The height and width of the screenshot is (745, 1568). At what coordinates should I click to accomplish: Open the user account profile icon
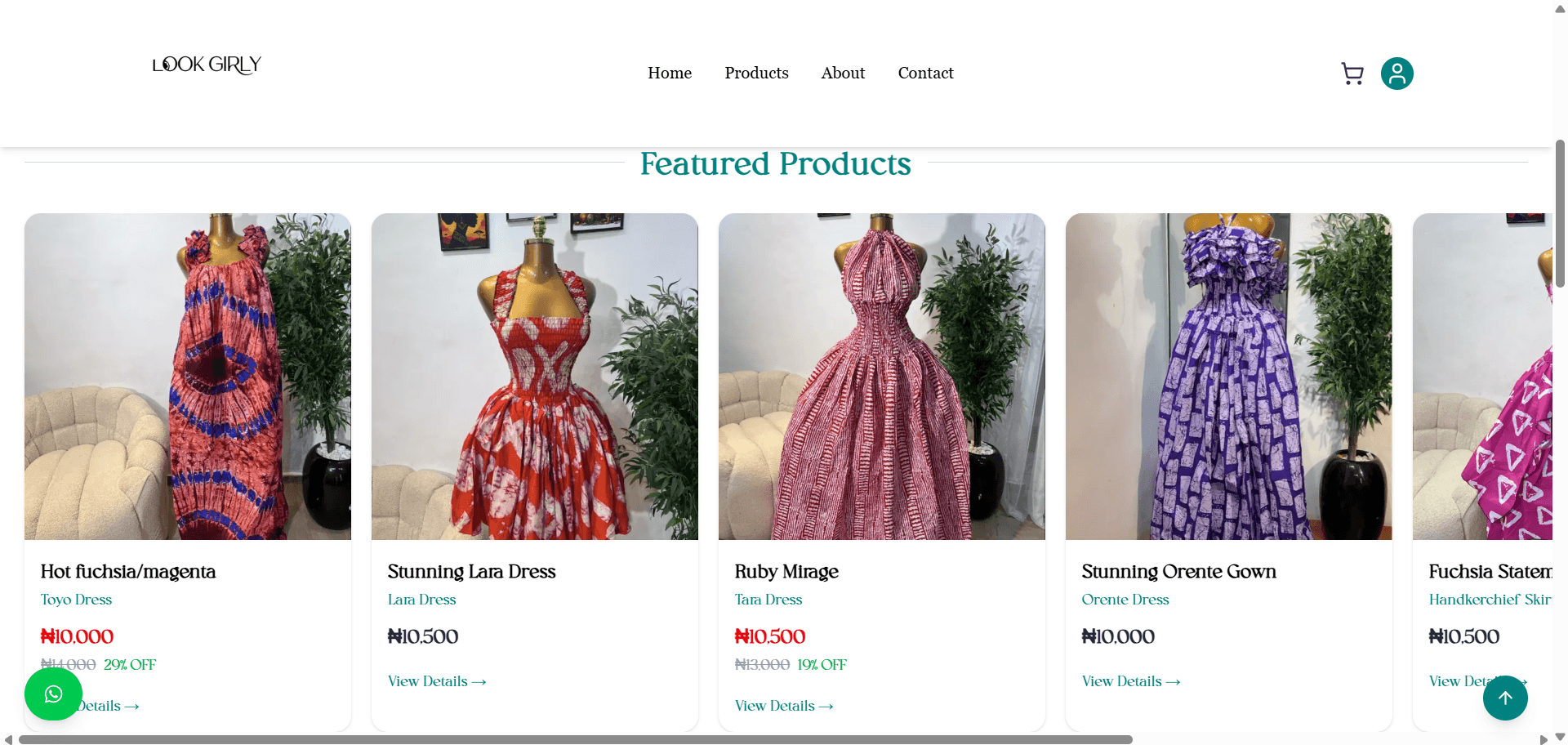click(x=1397, y=74)
